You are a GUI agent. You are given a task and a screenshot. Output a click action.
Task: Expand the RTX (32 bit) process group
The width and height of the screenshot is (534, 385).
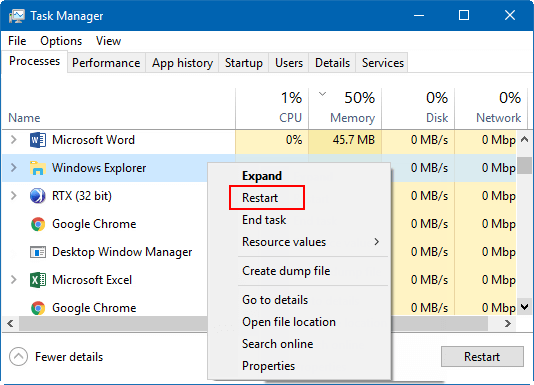[14, 196]
